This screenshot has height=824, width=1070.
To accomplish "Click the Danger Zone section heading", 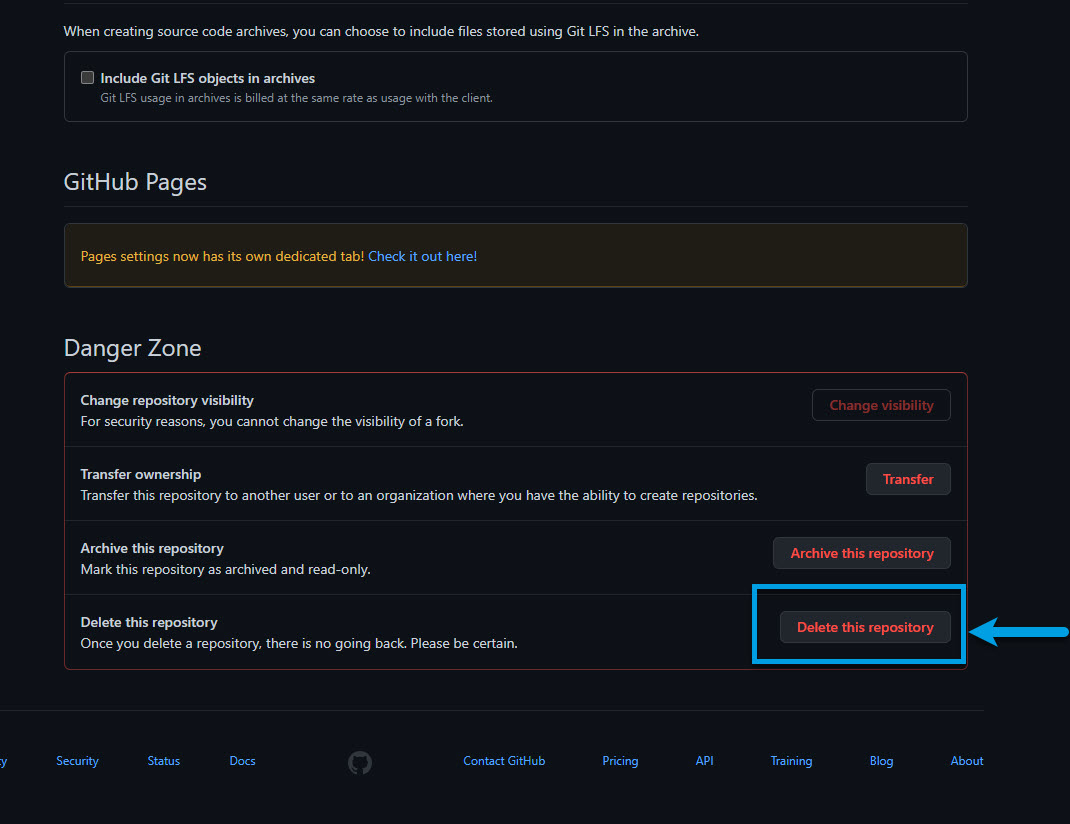I will (133, 348).
